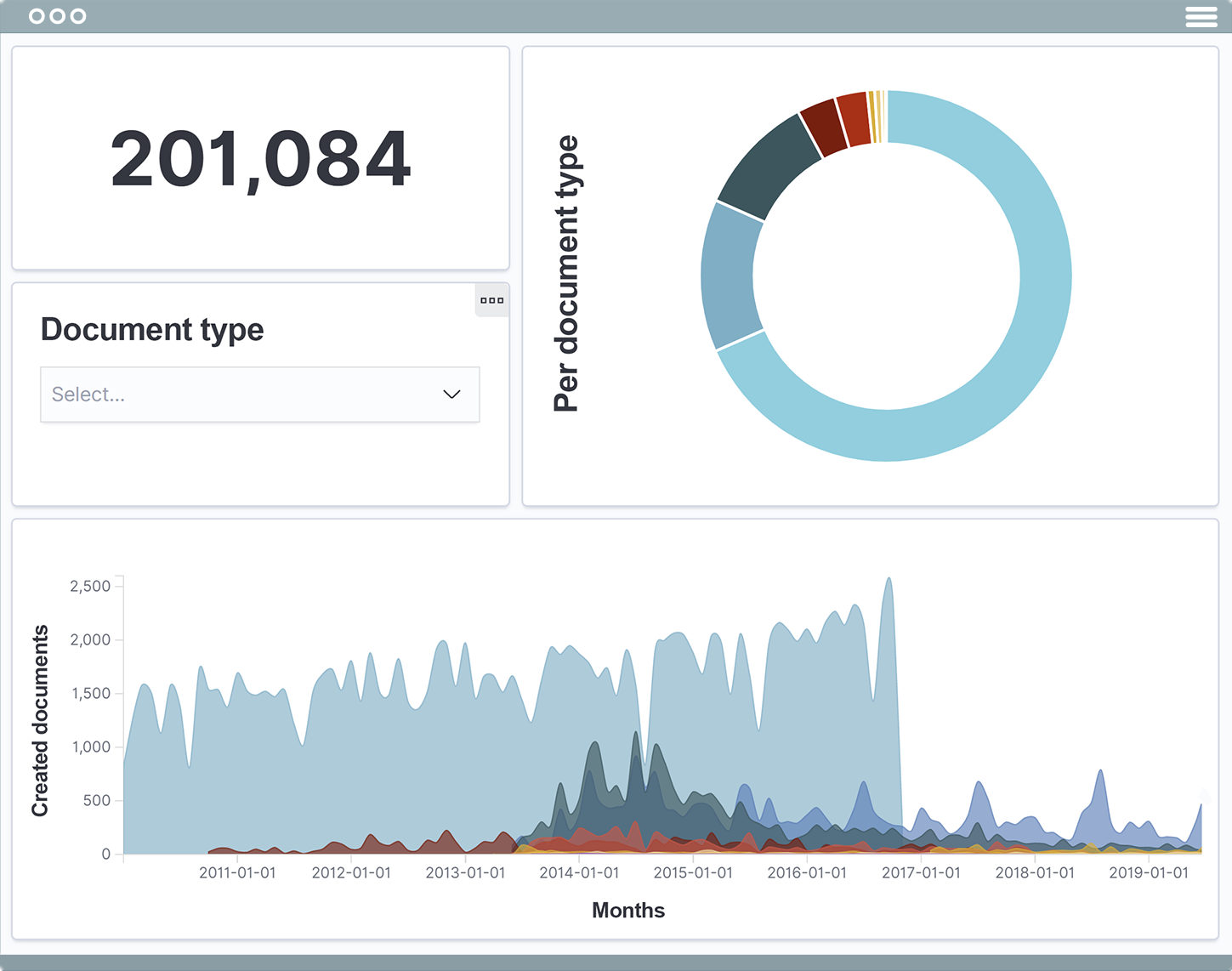Click the 201,084 total count metric
The width and height of the screenshot is (1232, 971).
(260, 158)
